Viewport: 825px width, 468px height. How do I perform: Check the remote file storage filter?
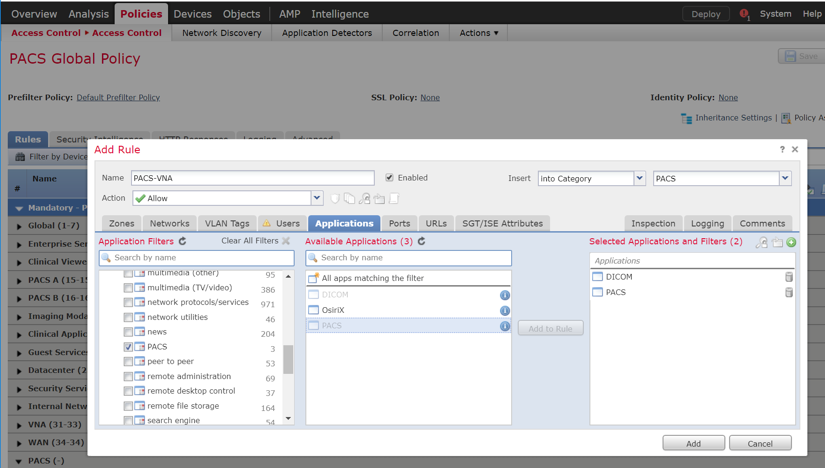(x=128, y=406)
